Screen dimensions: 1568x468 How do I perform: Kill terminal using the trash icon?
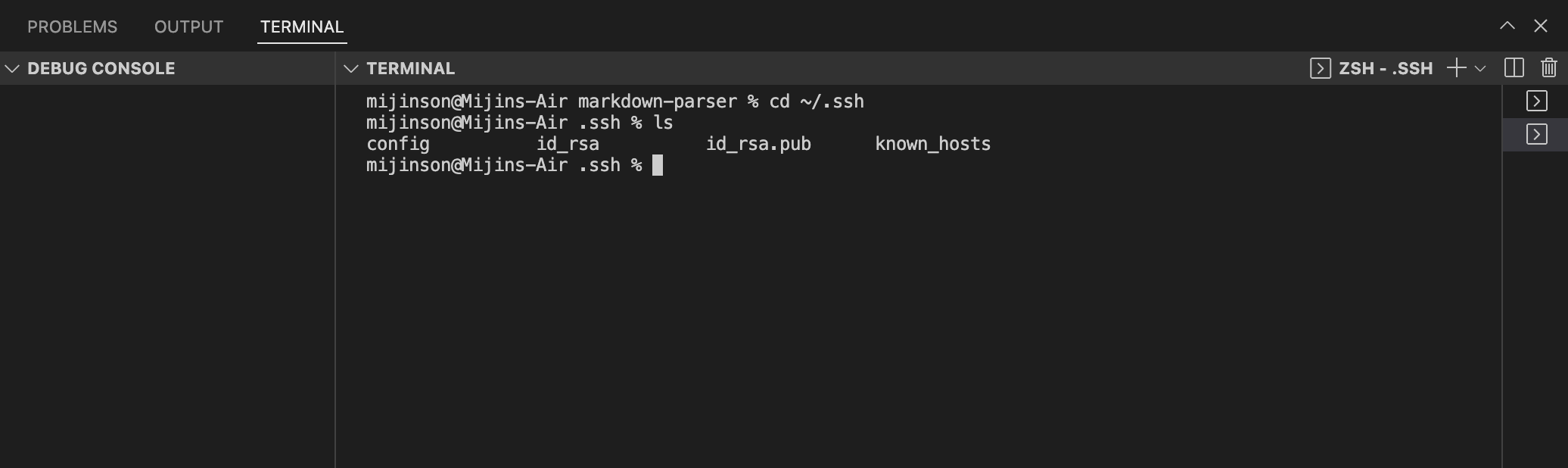pos(1549,68)
